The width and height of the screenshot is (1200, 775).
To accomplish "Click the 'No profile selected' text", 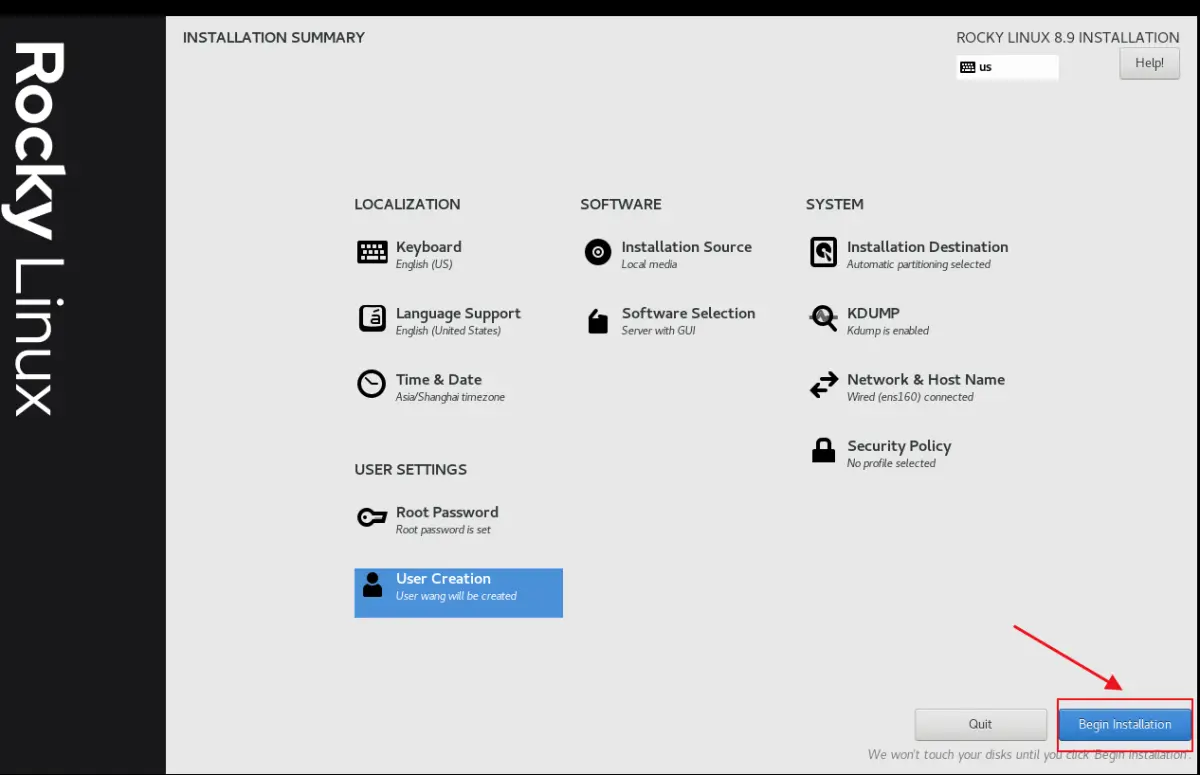I will coord(891,463).
